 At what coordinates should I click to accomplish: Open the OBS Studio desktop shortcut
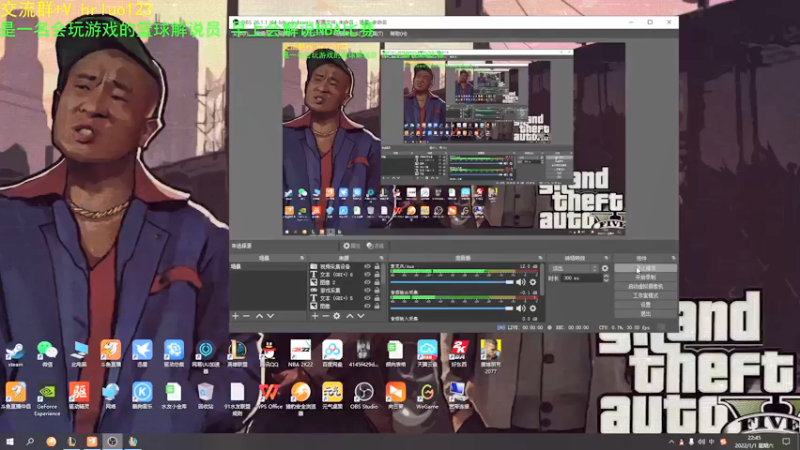[x=364, y=396]
